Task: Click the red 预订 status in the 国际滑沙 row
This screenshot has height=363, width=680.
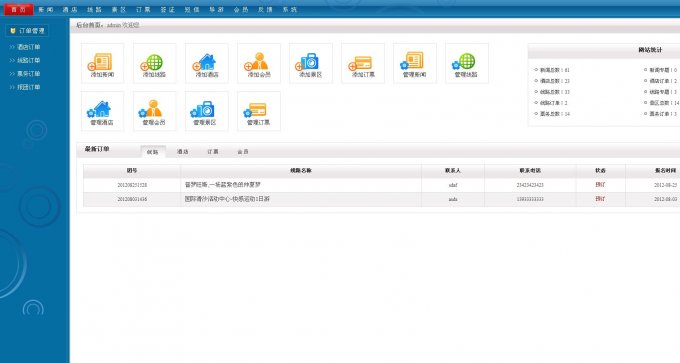Action: 600,199
